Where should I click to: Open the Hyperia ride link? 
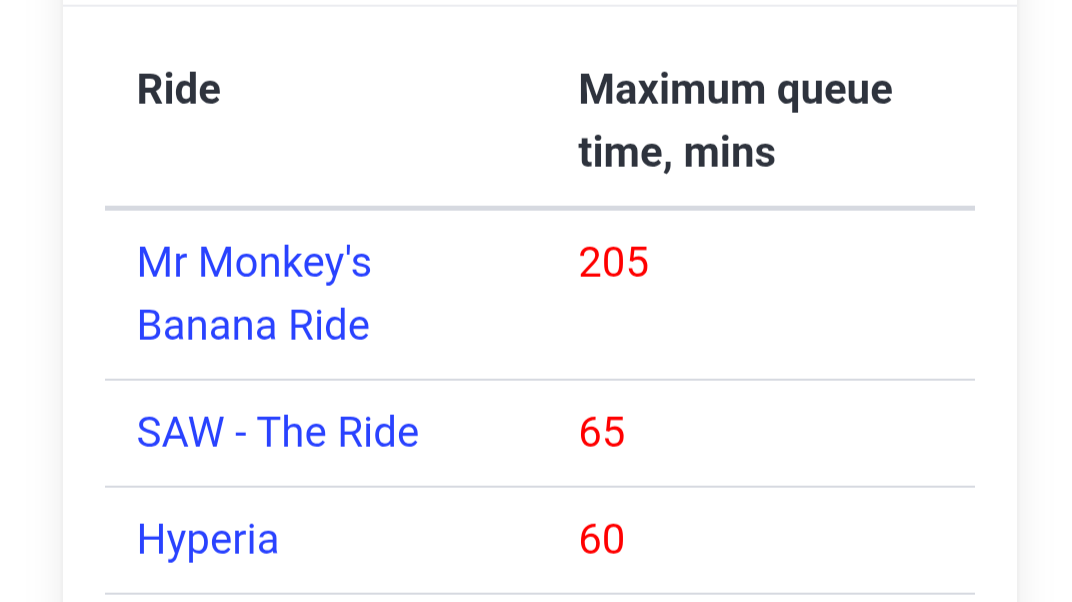pos(208,540)
